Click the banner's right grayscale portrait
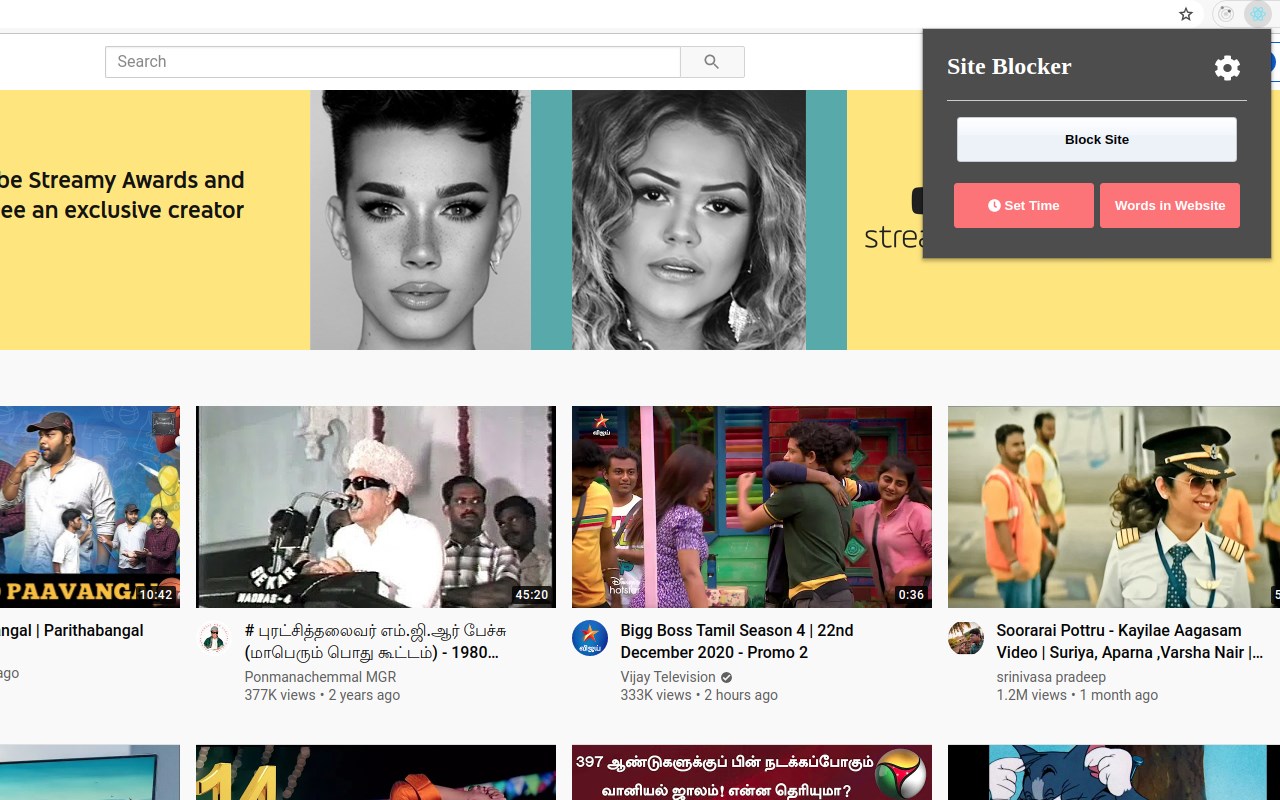Image resolution: width=1280 pixels, height=800 pixels. (689, 220)
